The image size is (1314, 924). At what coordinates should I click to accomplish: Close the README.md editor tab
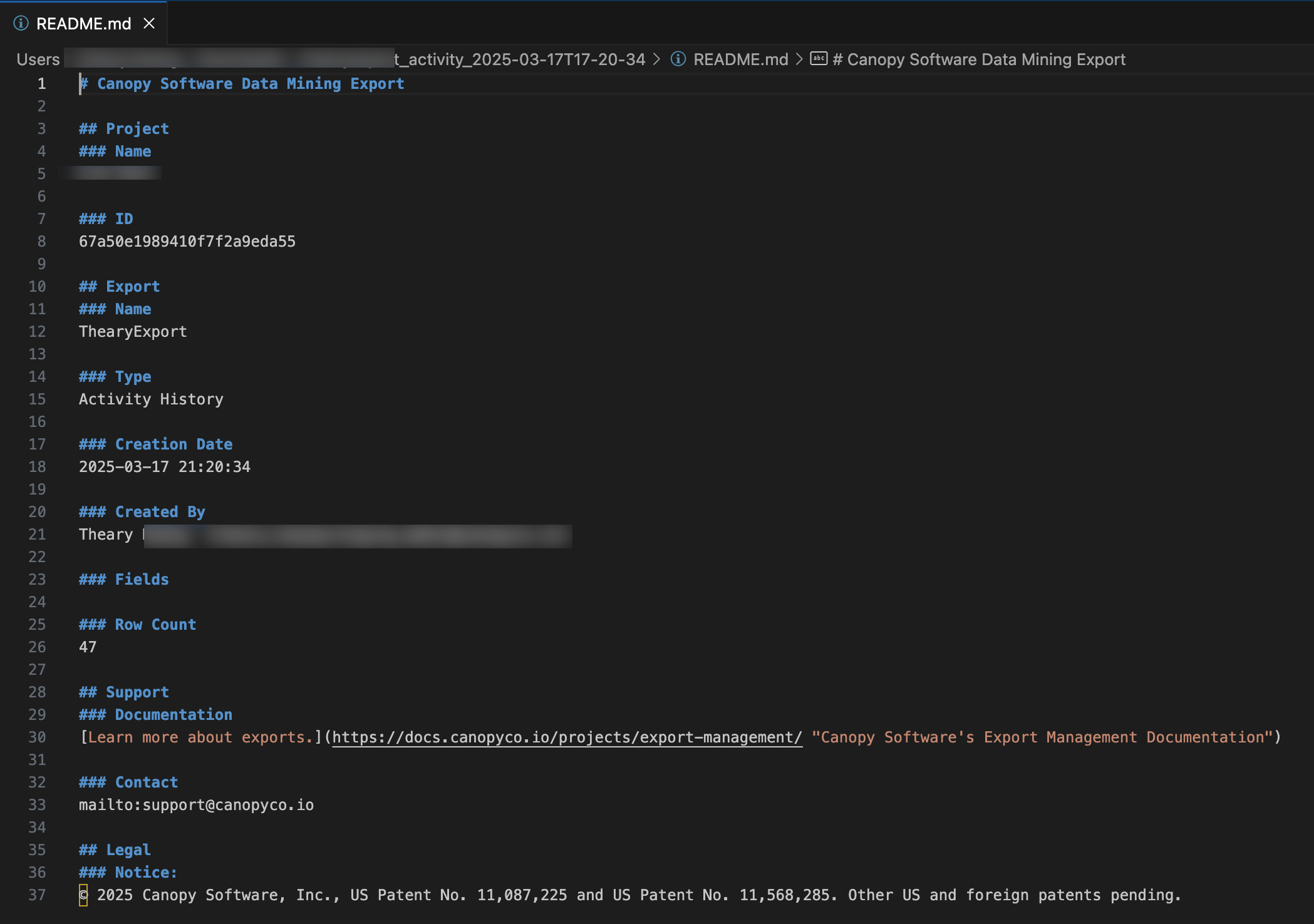(x=149, y=23)
